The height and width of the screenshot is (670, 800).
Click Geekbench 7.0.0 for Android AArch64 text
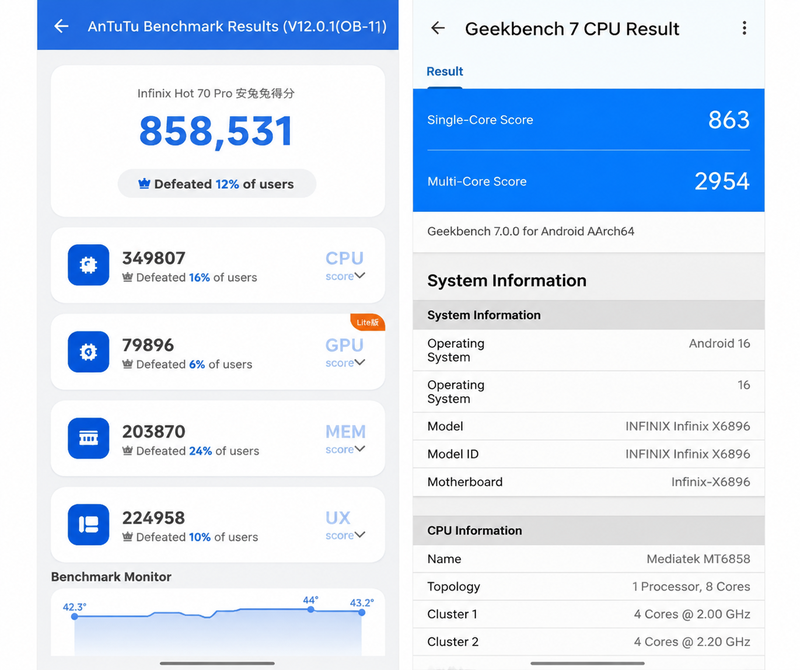pos(531,231)
